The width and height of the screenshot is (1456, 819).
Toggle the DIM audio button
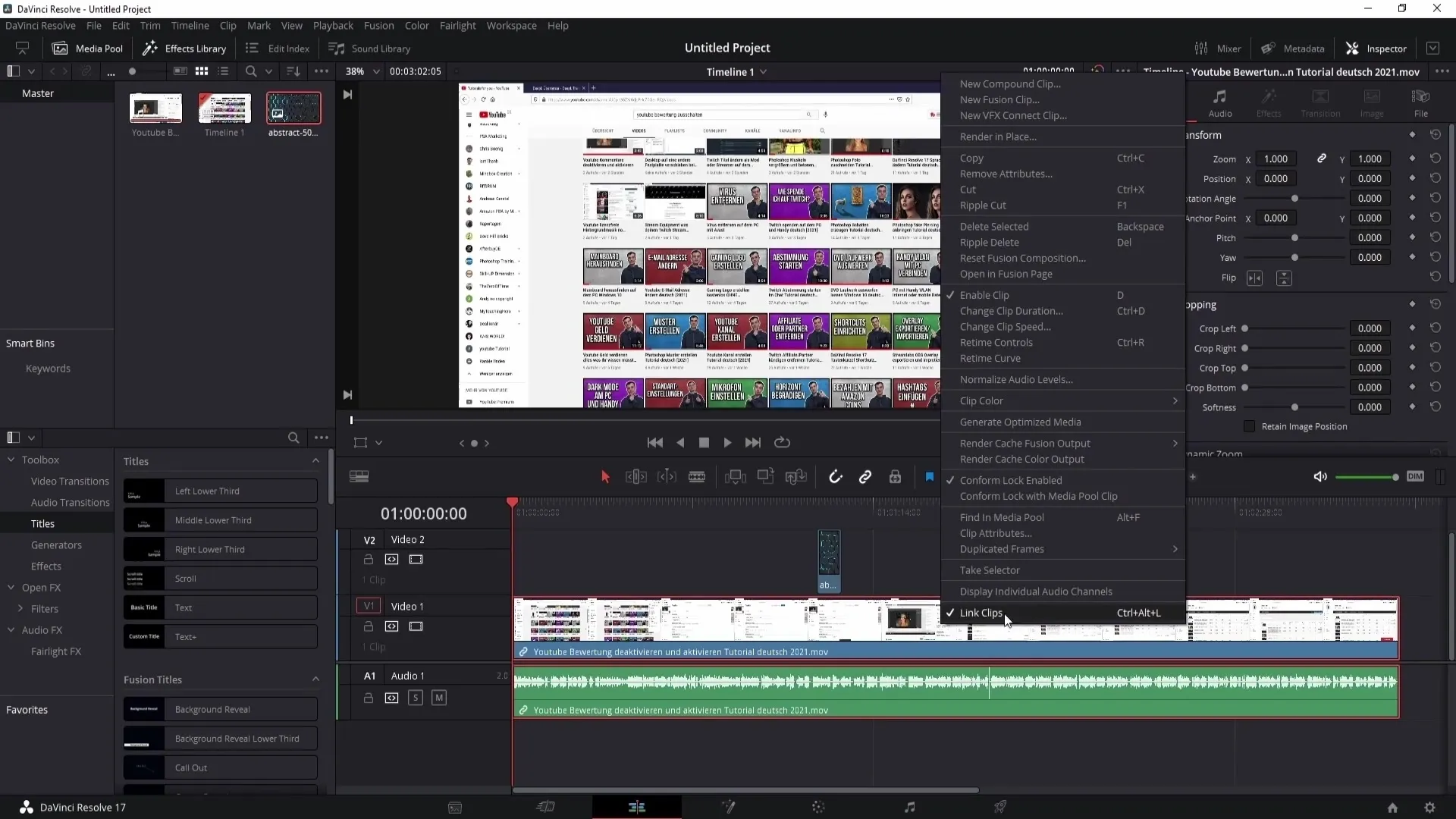[1415, 476]
